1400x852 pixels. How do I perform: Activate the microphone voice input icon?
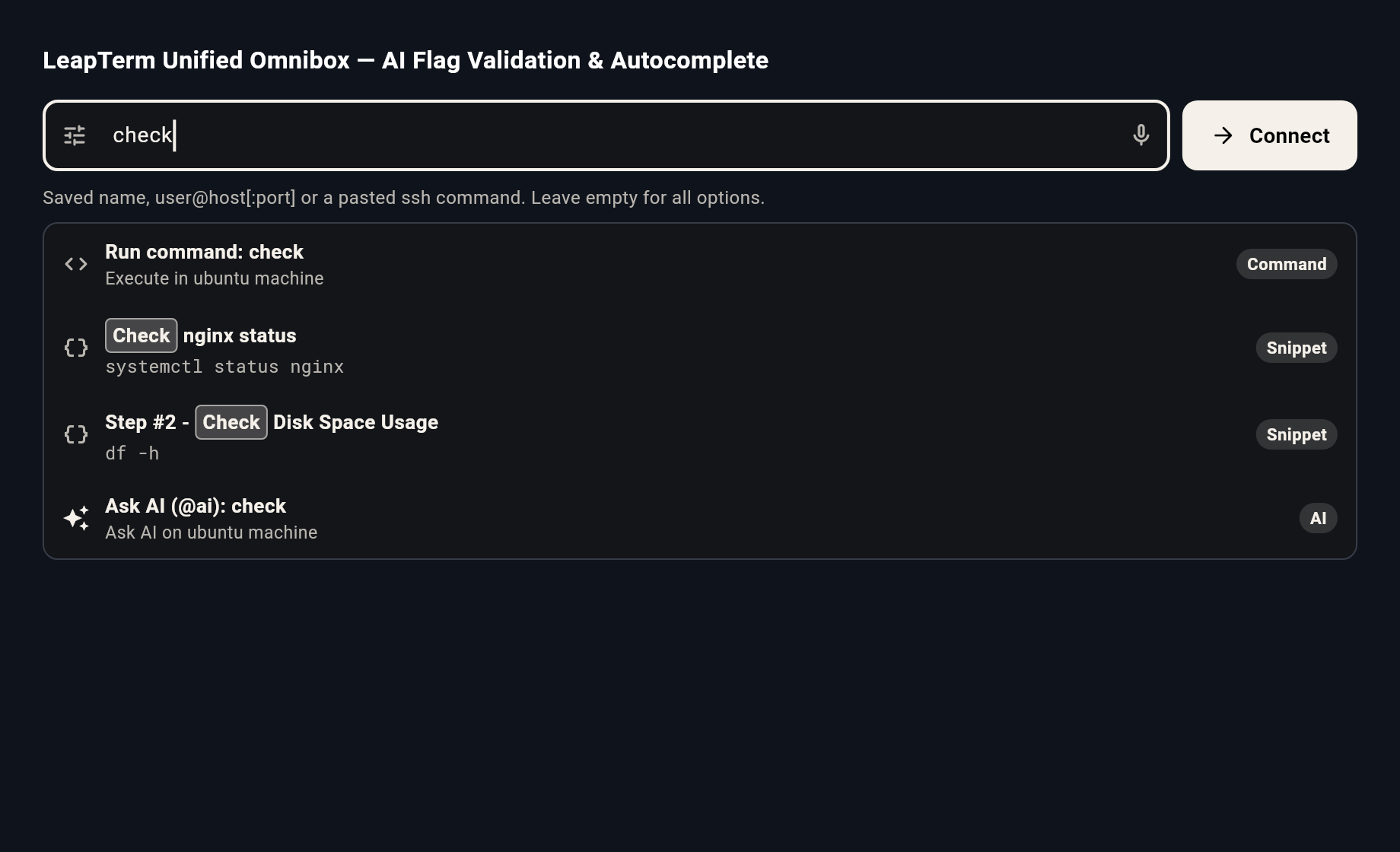pyautogui.click(x=1141, y=135)
